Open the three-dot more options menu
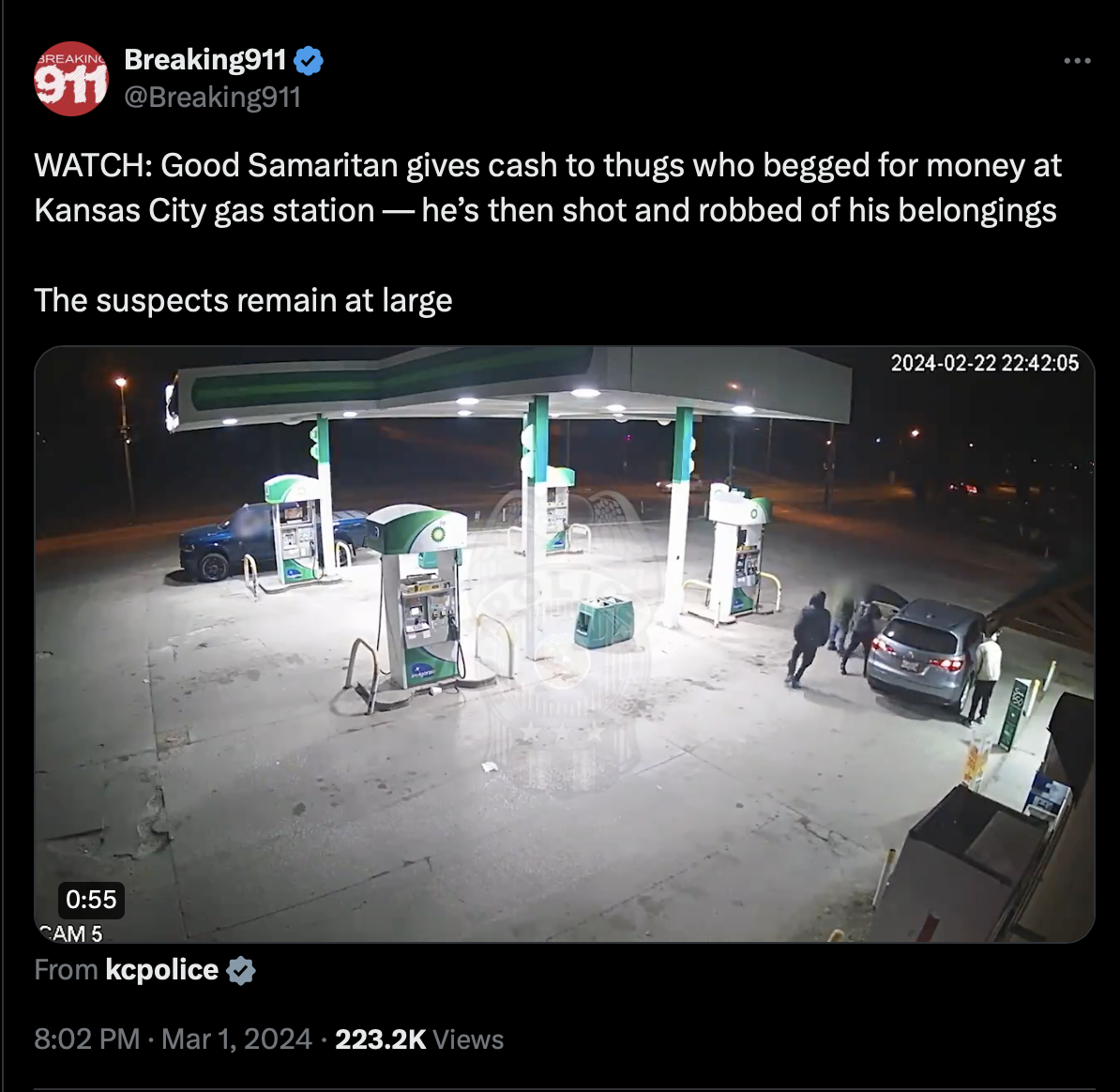This screenshot has height=1092, width=1120. 1077,61
